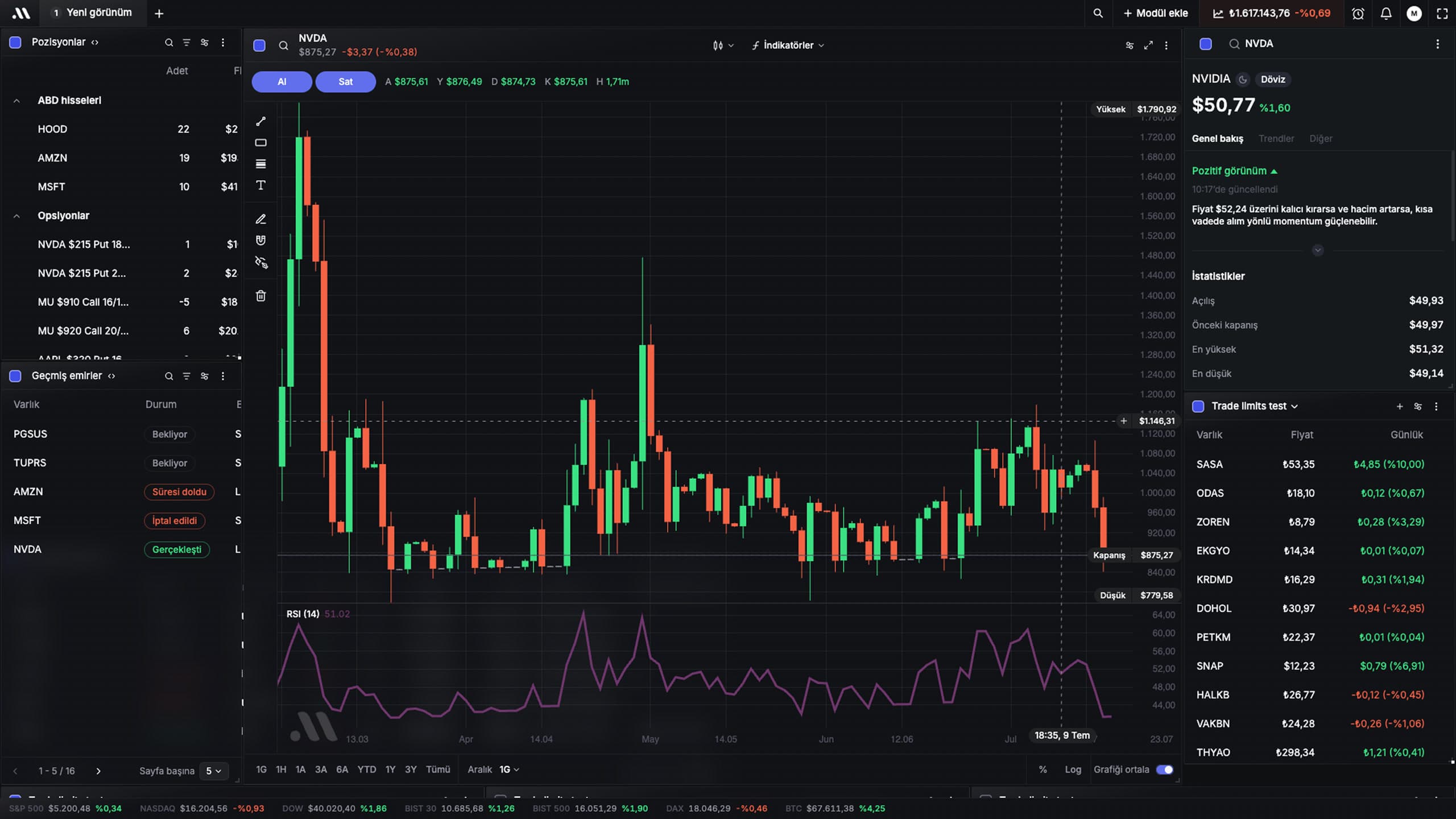Click the blue color square in Pozisyonlar panel
Image resolution: width=1456 pixels, height=819 pixels.
click(x=15, y=42)
